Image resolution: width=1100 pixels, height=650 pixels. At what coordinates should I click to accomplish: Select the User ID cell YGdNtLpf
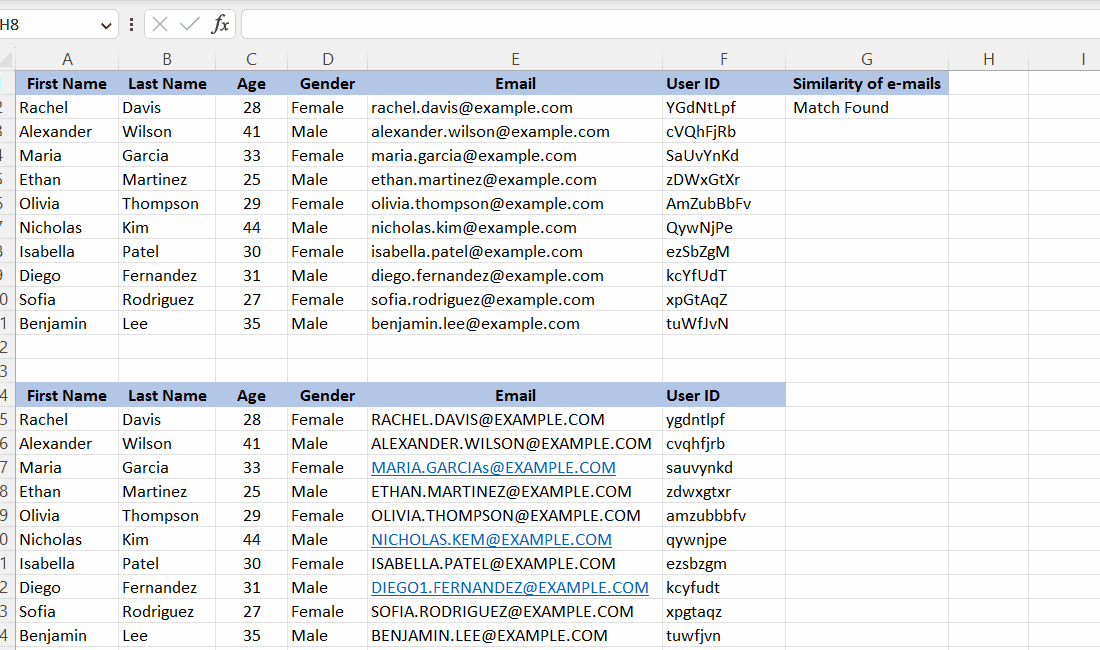(723, 107)
